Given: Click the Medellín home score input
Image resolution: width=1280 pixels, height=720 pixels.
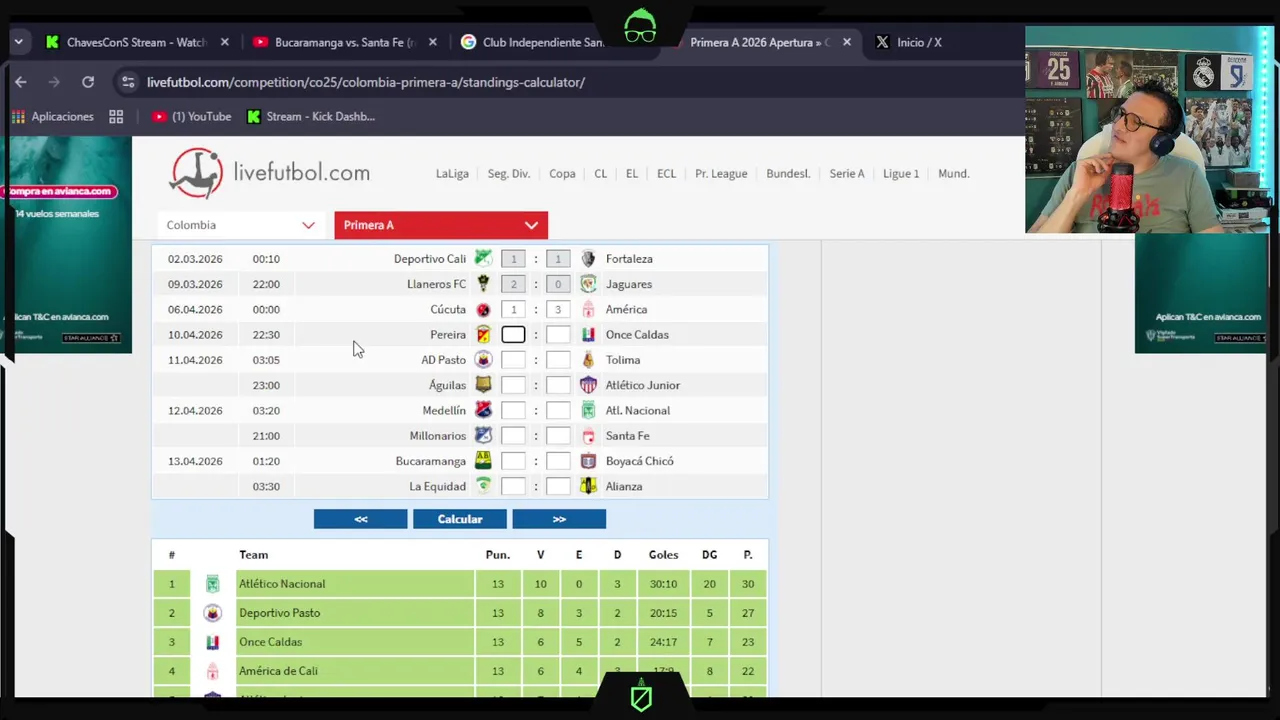Looking at the screenshot, I should (513, 411).
